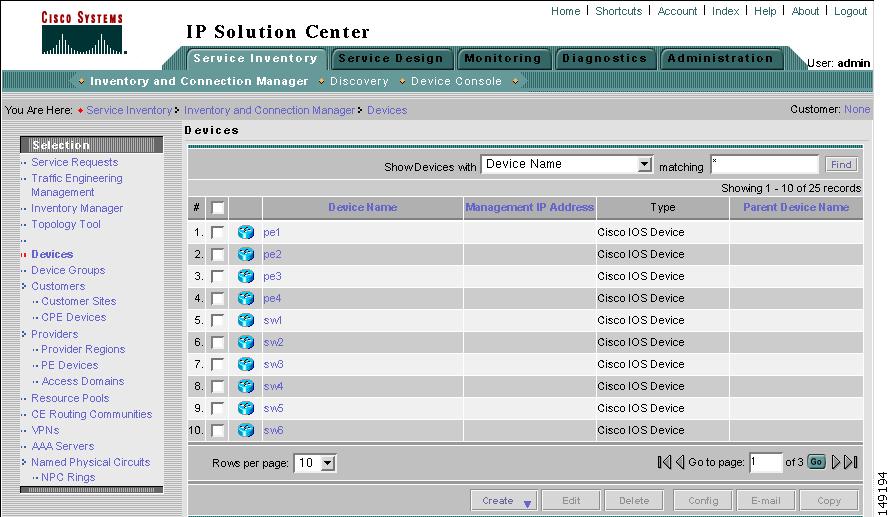
Task: Click the device icon for sw6
Action: tap(246, 430)
